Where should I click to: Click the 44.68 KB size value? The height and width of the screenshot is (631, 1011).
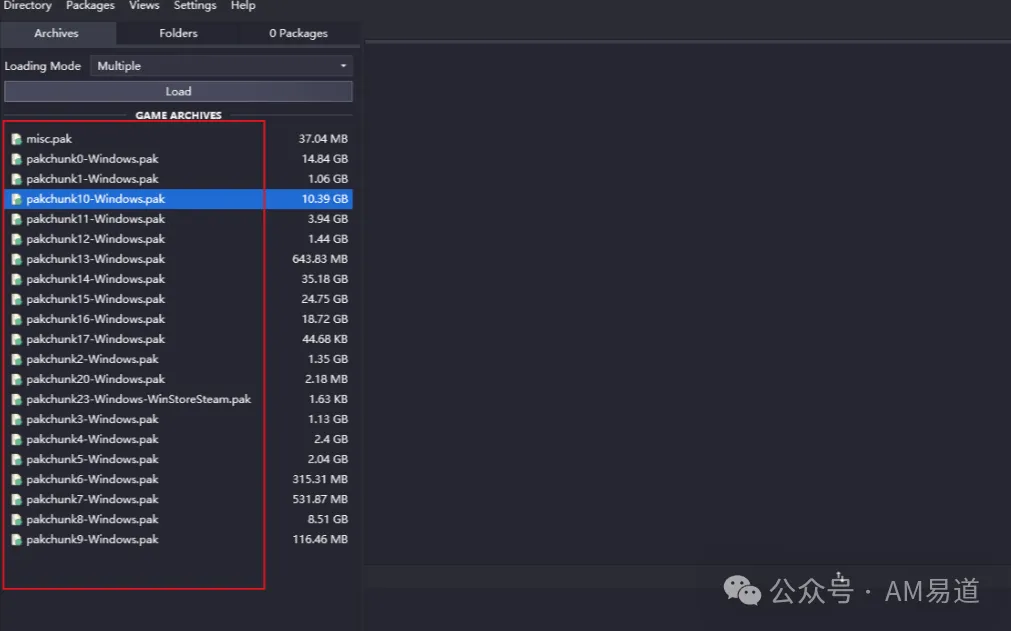click(x=325, y=339)
